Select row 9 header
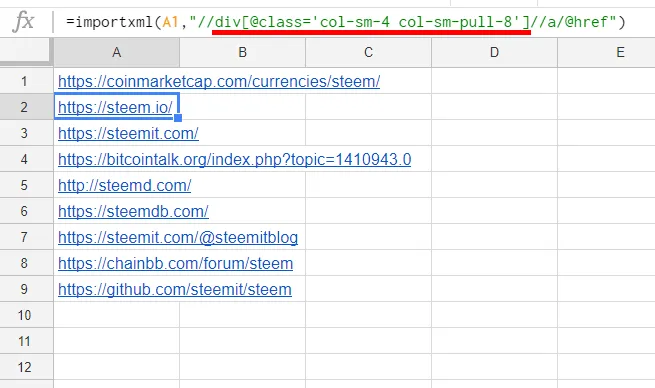The height and width of the screenshot is (388, 655). coord(24,289)
